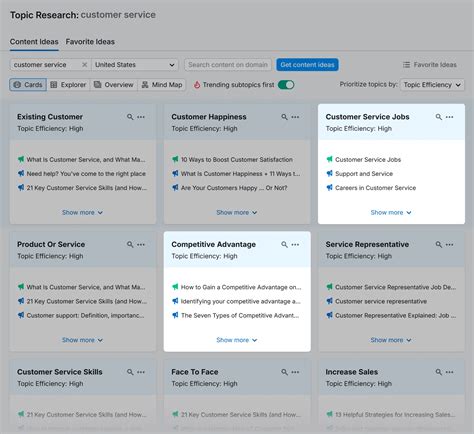Open Identifying your competitive advantage headline

(241, 301)
